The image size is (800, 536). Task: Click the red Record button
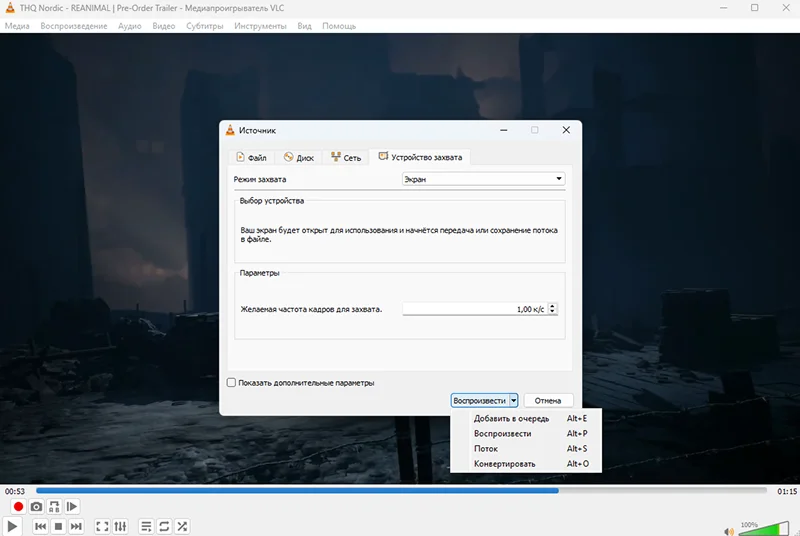[18, 507]
